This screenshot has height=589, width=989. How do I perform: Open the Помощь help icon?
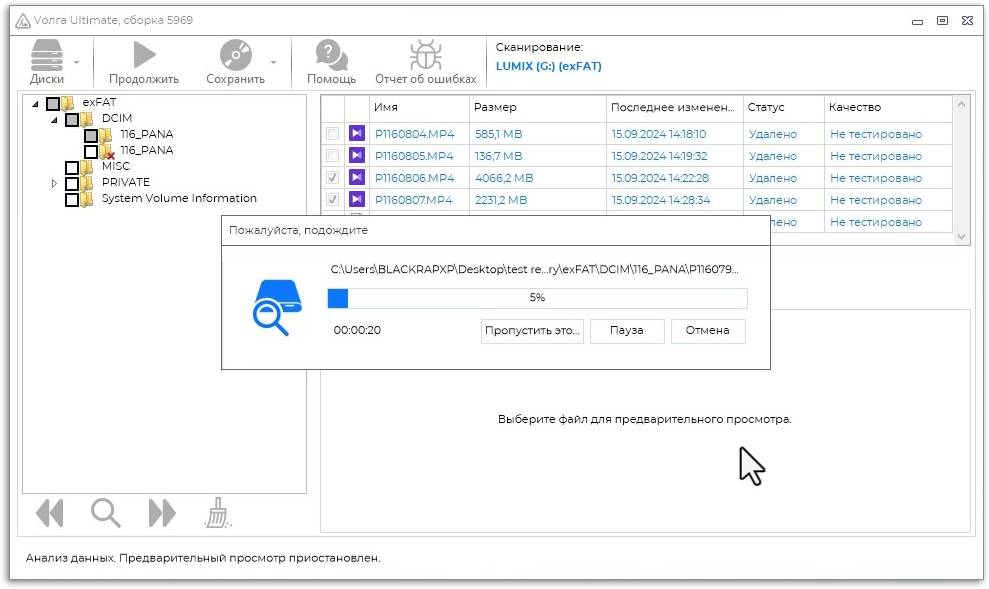coord(331,55)
